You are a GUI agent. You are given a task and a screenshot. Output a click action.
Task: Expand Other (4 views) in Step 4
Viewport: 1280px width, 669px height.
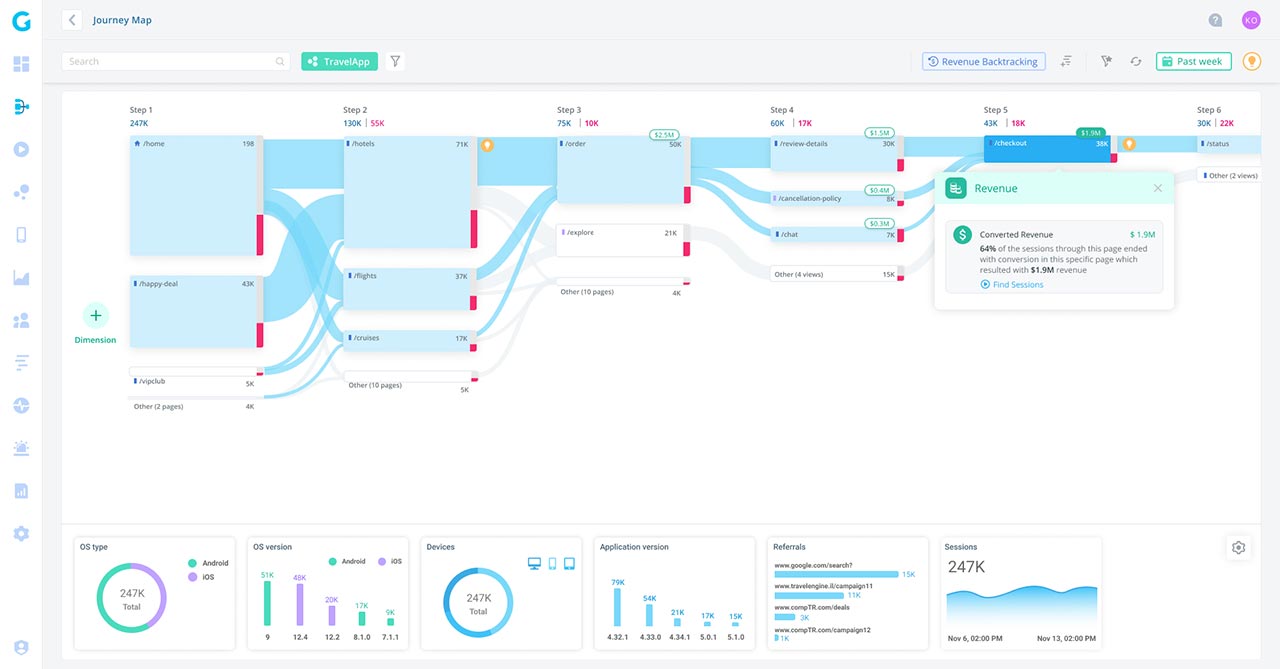pyautogui.click(x=837, y=273)
